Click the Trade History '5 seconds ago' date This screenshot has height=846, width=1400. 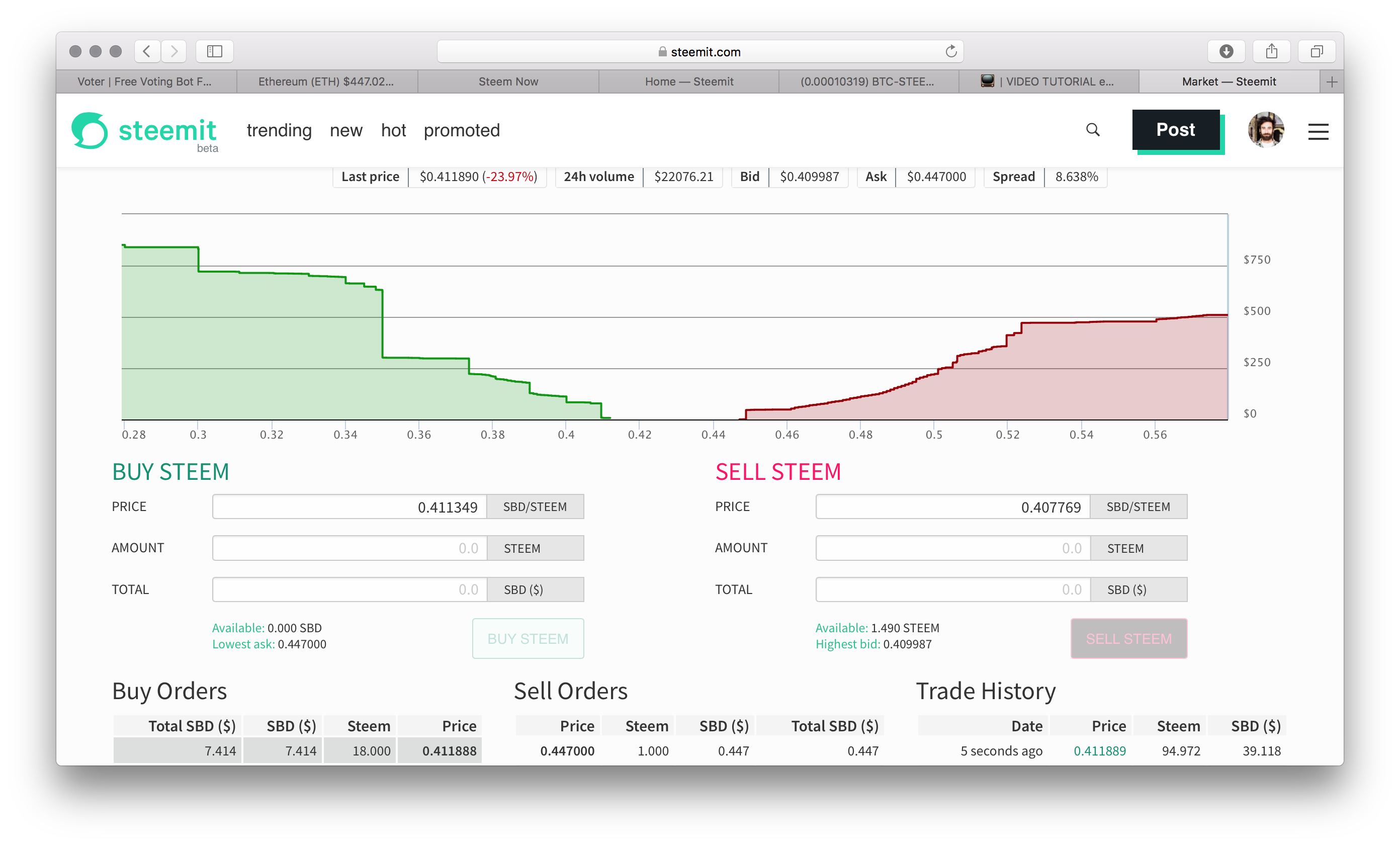tap(1001, 751)
